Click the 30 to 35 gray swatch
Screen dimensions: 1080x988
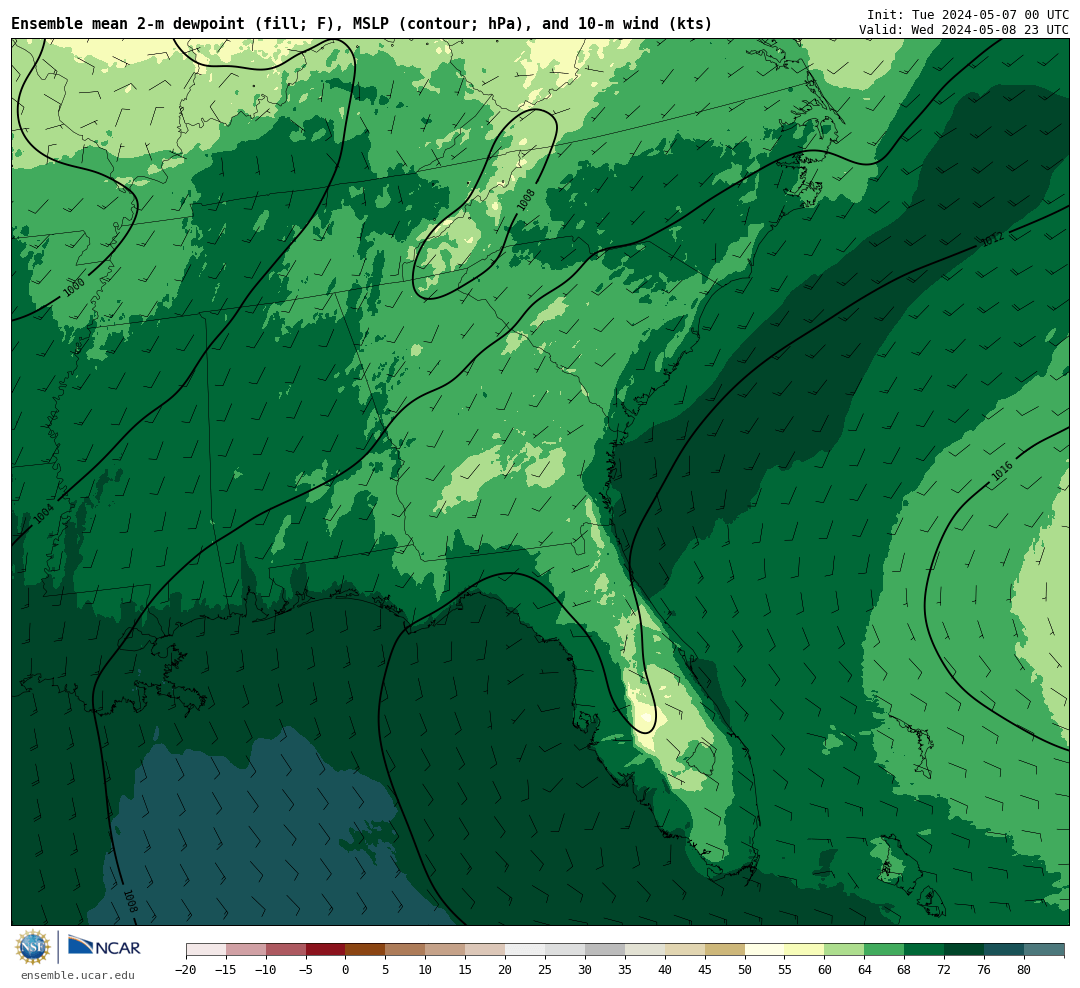click(x=605, y=950)
